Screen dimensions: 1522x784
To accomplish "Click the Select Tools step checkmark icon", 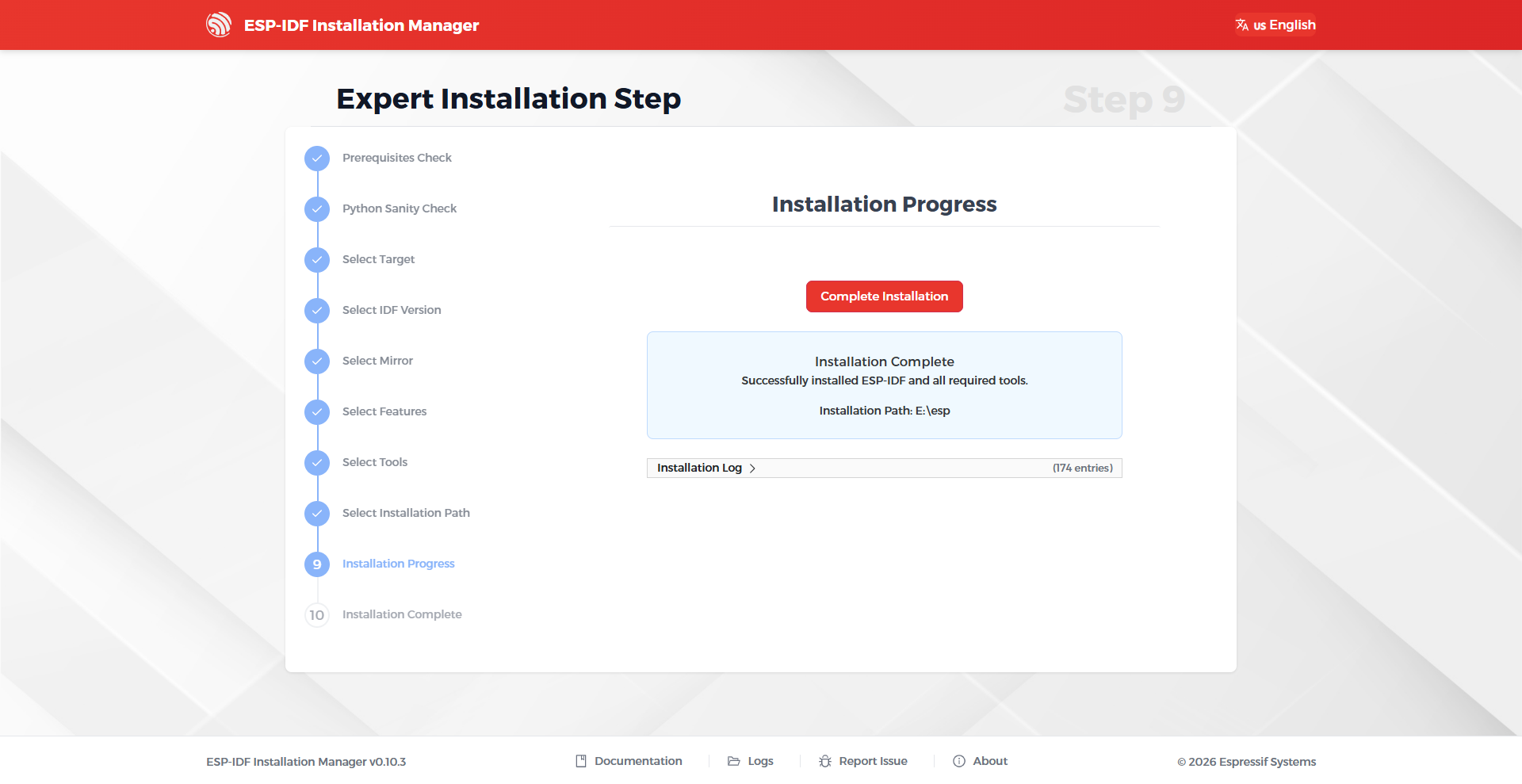I will (317, 463).
